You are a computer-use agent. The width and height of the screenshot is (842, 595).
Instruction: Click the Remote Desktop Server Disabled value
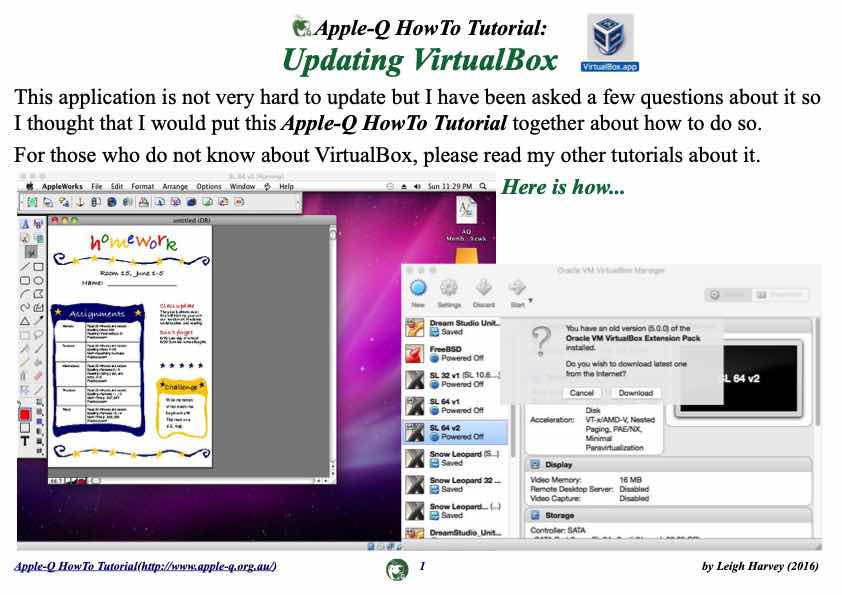(634, 489)
